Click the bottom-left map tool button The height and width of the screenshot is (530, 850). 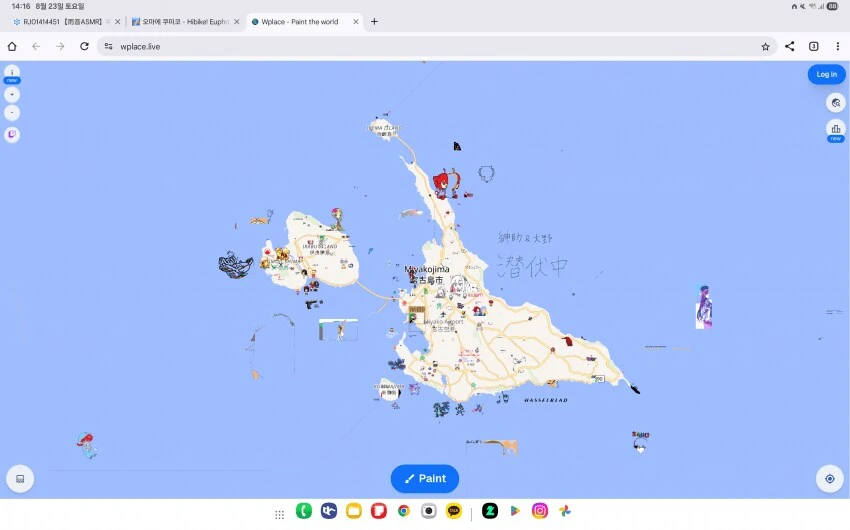click(20, 479)
